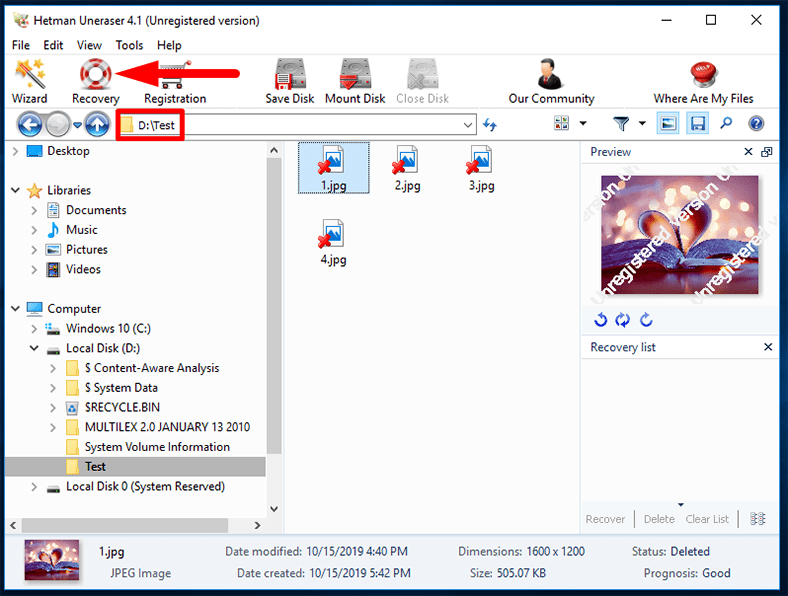The height and width of the screenshot is (596, 788).
Task: Click the Clear List button
Action: click(x=707, y=519)
